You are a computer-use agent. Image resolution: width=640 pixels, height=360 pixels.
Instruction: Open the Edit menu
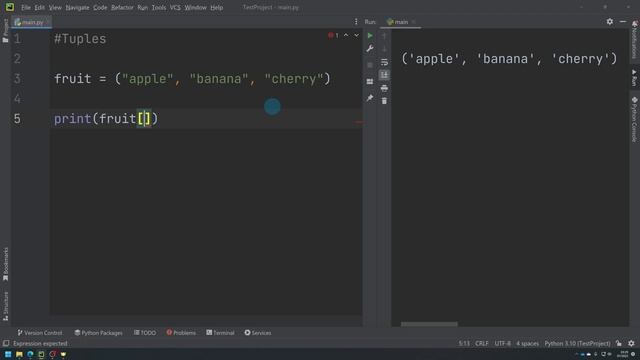pos(40,7)
